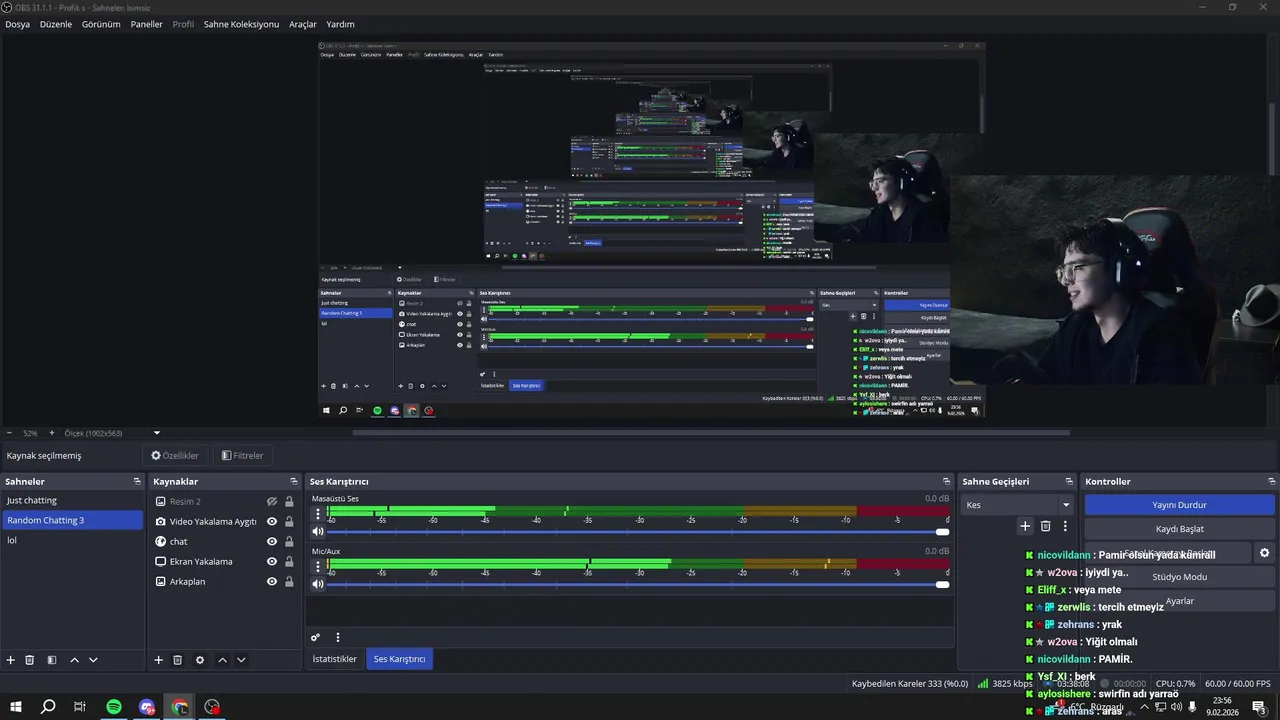Pop out the Kontroller dock panel
Screen dimensions: 1280x720
click(1272, 481)
